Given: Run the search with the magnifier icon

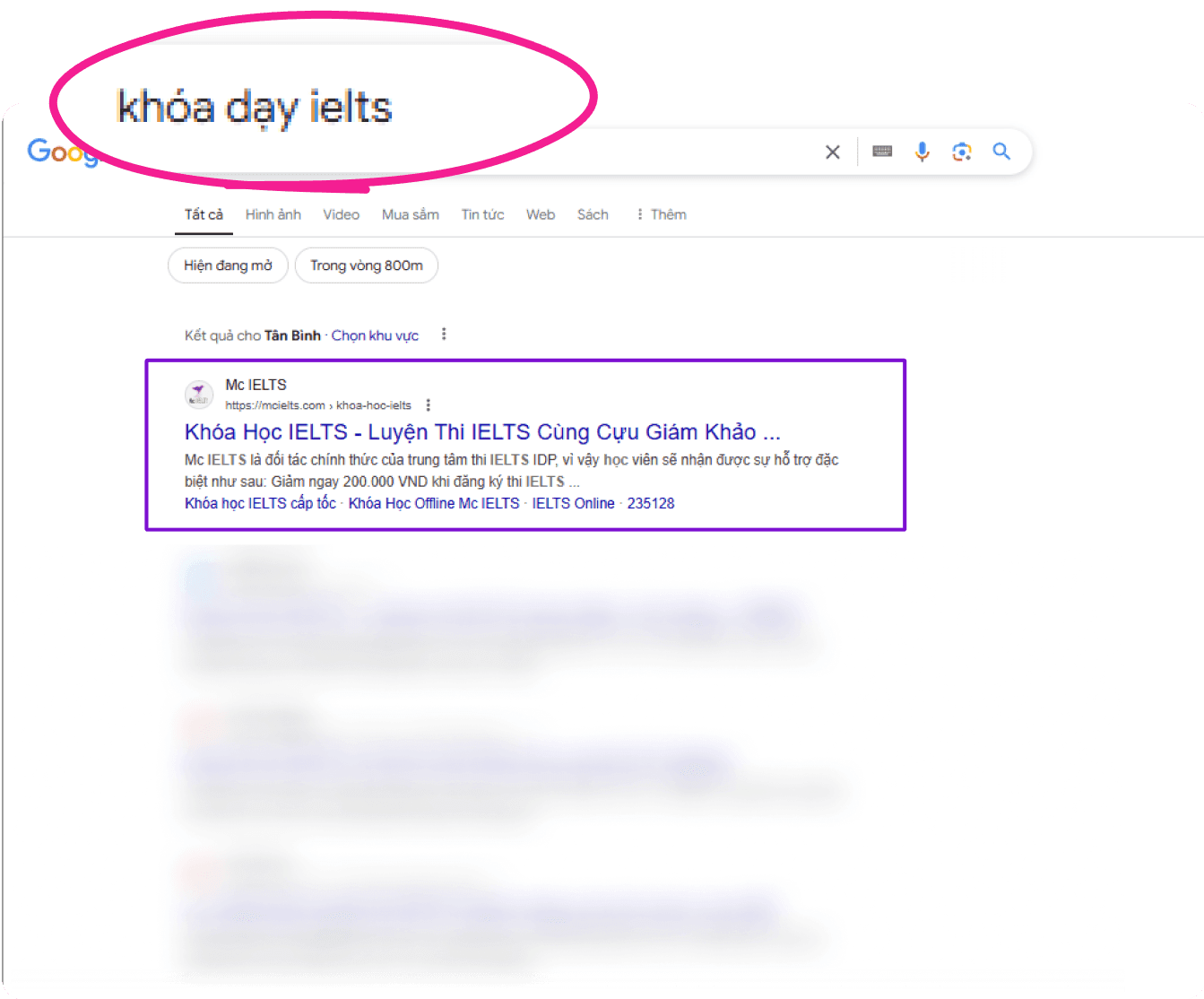Looking at the screenshot, I should 1001,152.
